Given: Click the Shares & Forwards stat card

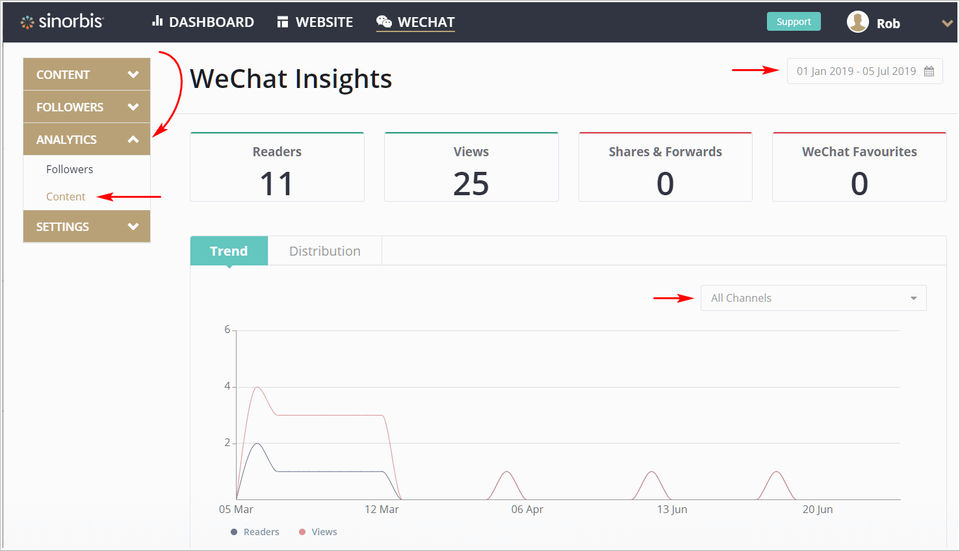Looking at the screenshot, I should point(665,167).
